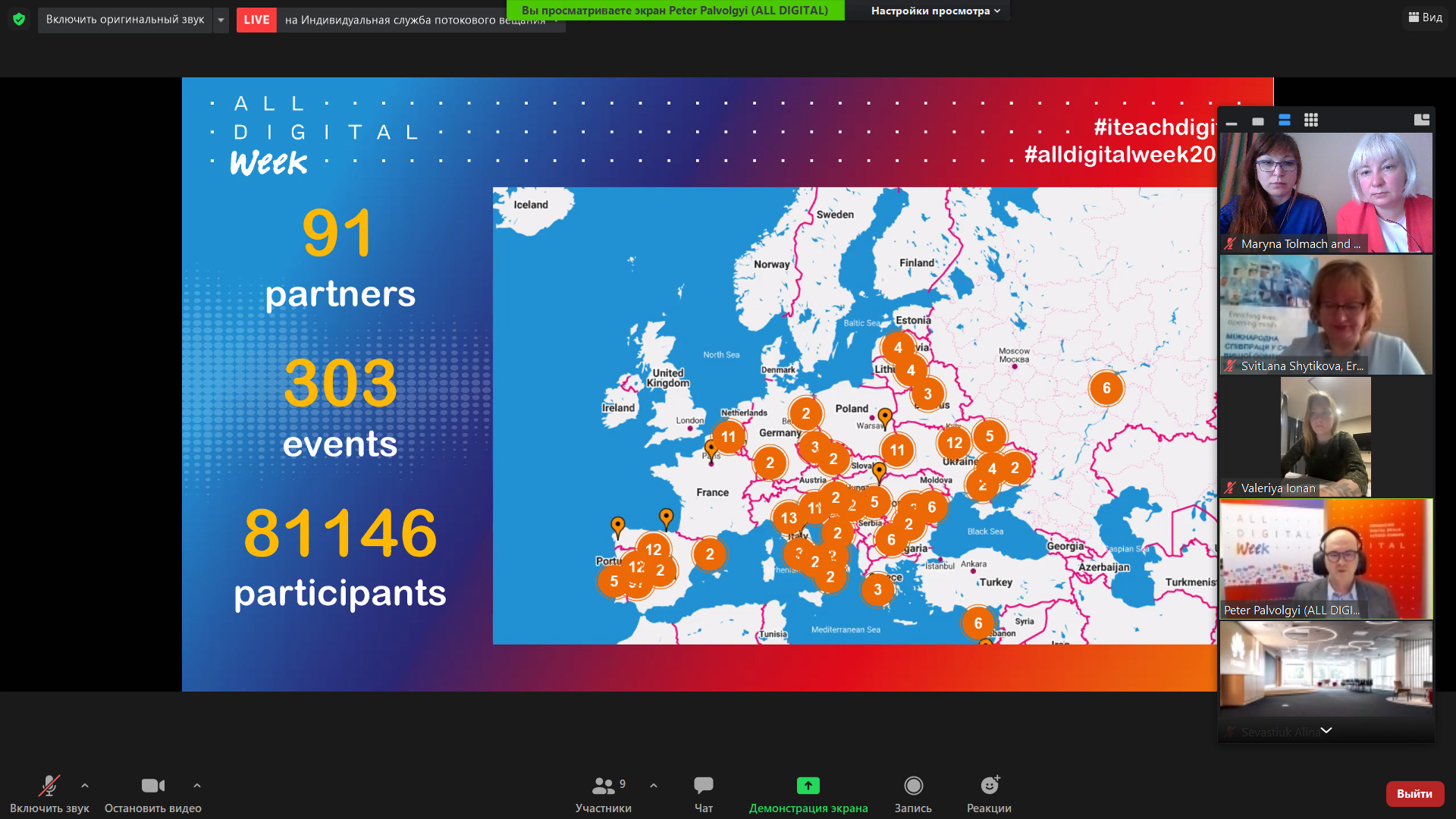Image resolution: width=1456 pixels, height=819 pixels.
Task: Click the red LIVE indicator button
Action: [x=256, y=20]
